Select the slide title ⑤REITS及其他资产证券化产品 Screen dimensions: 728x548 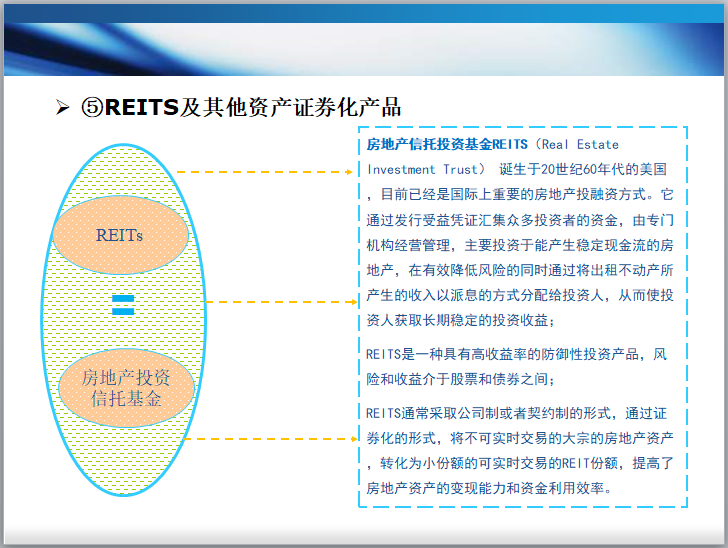[x=241, y=107]
